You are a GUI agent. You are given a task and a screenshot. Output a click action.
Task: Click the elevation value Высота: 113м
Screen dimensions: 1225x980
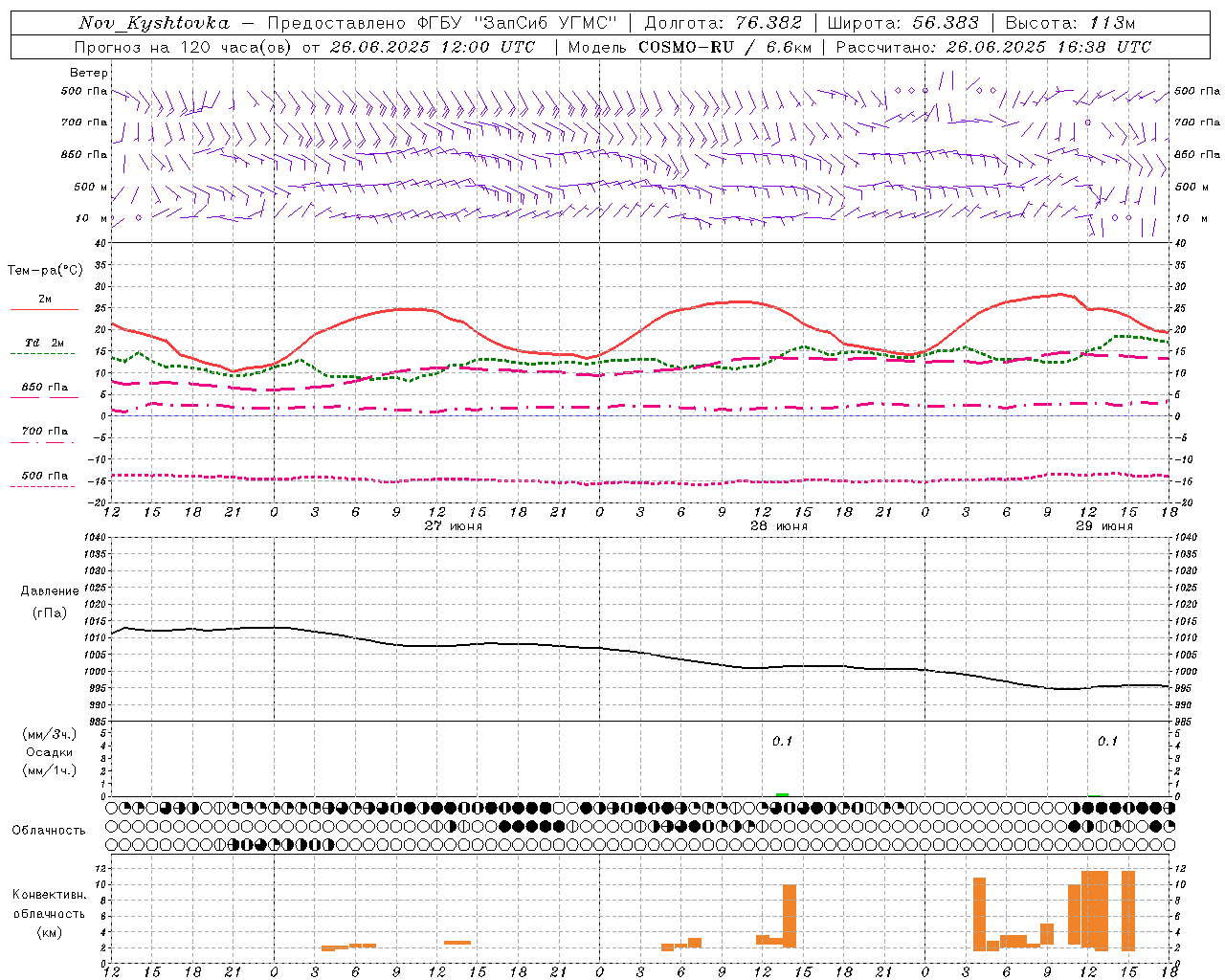(x=1070, y=23)
